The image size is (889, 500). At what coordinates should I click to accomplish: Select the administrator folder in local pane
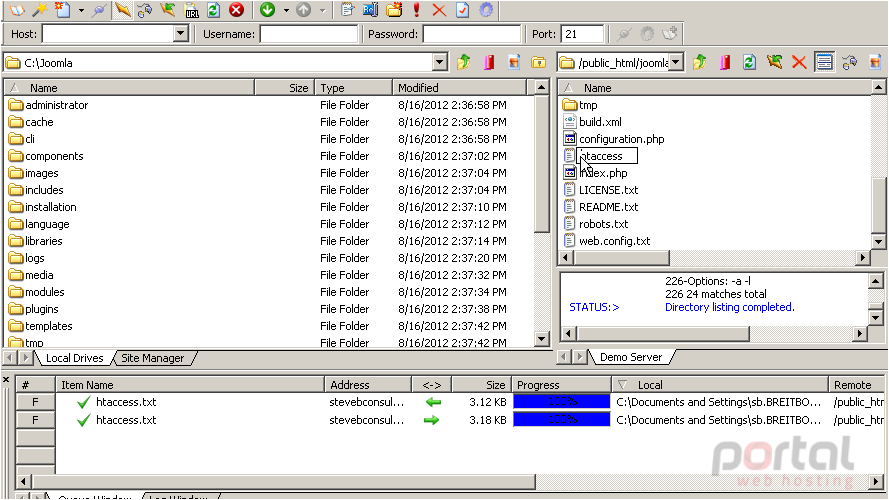pyautogui.click(x=57, y=105)
